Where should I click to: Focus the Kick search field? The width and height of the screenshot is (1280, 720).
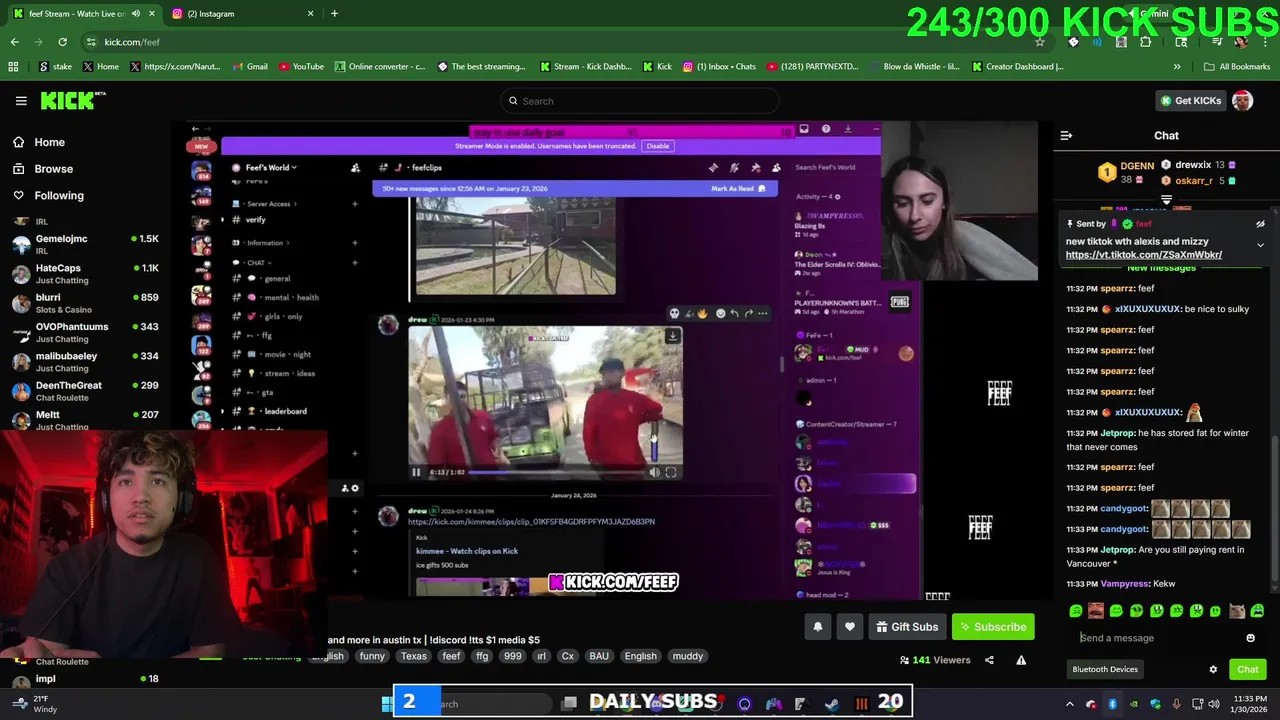coord(640,101)
